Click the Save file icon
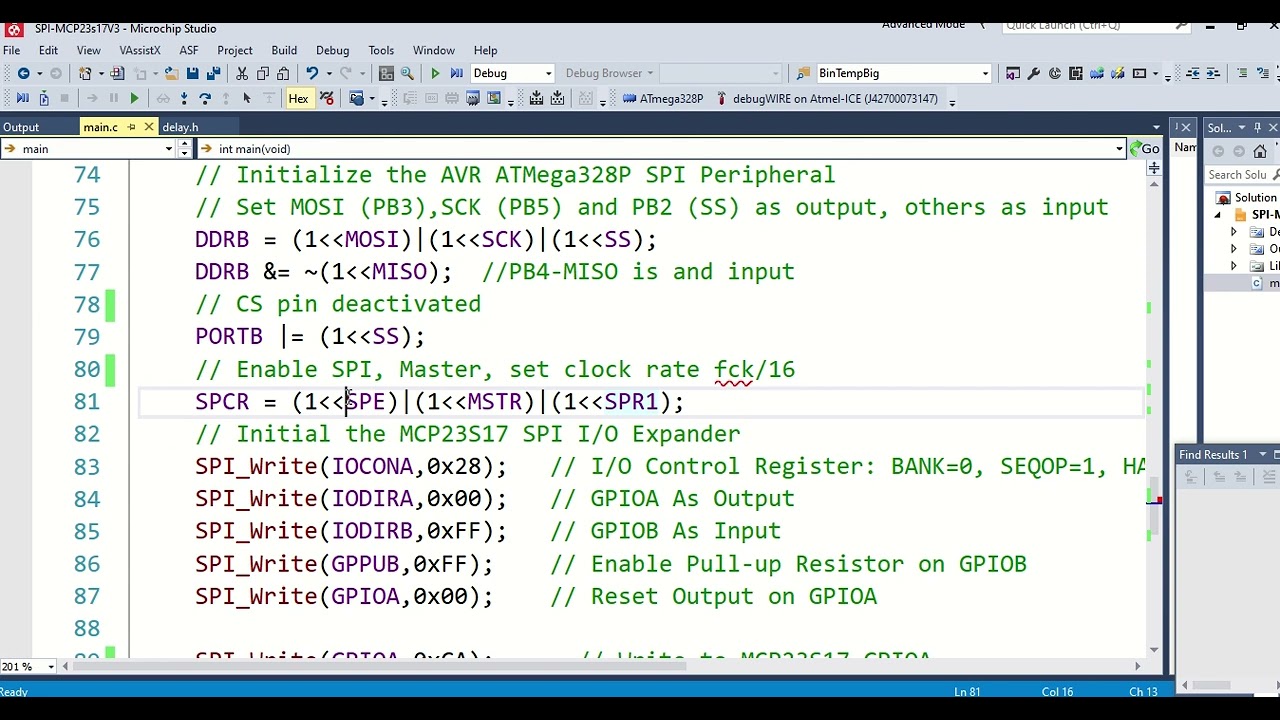Viewport: 1280px width, 720px height. (192, 73)
